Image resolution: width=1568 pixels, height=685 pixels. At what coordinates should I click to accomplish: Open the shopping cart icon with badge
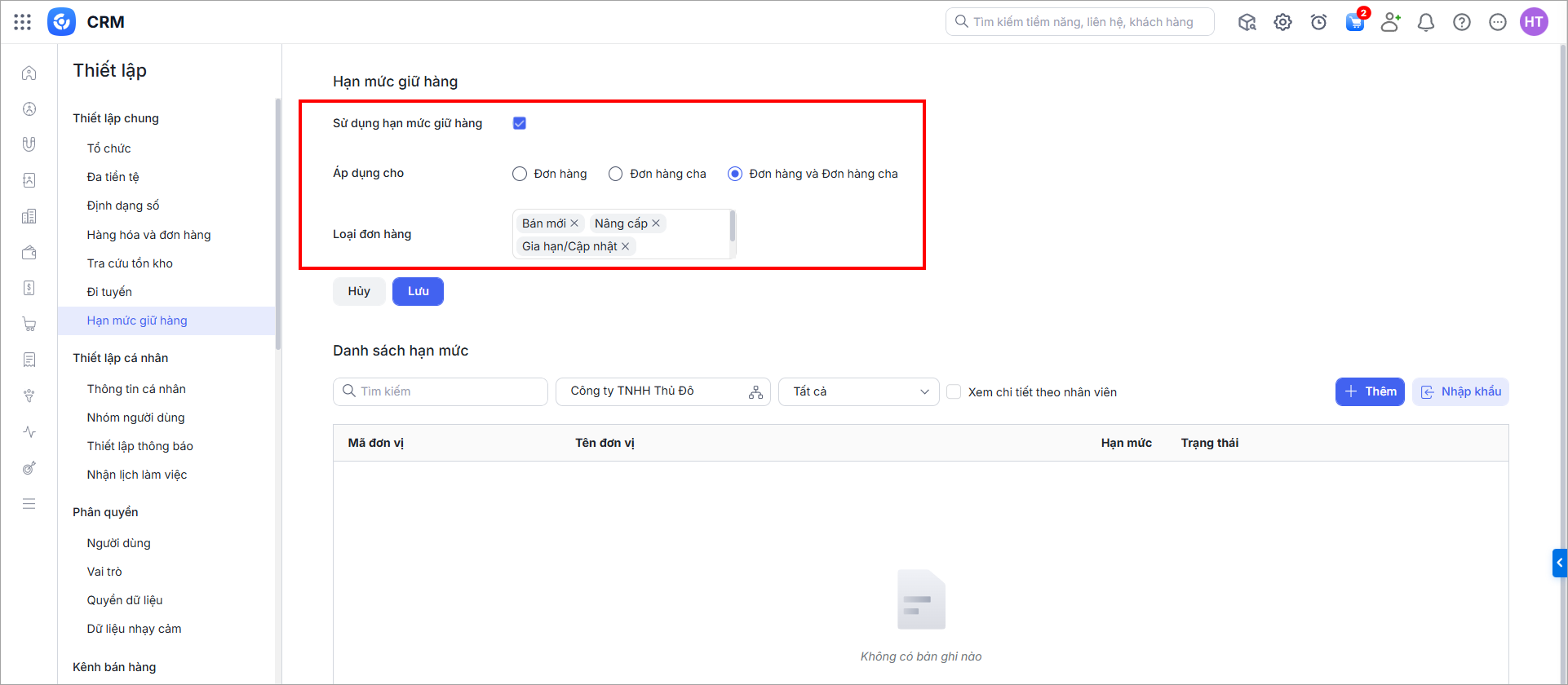[x=1355, y=22]
